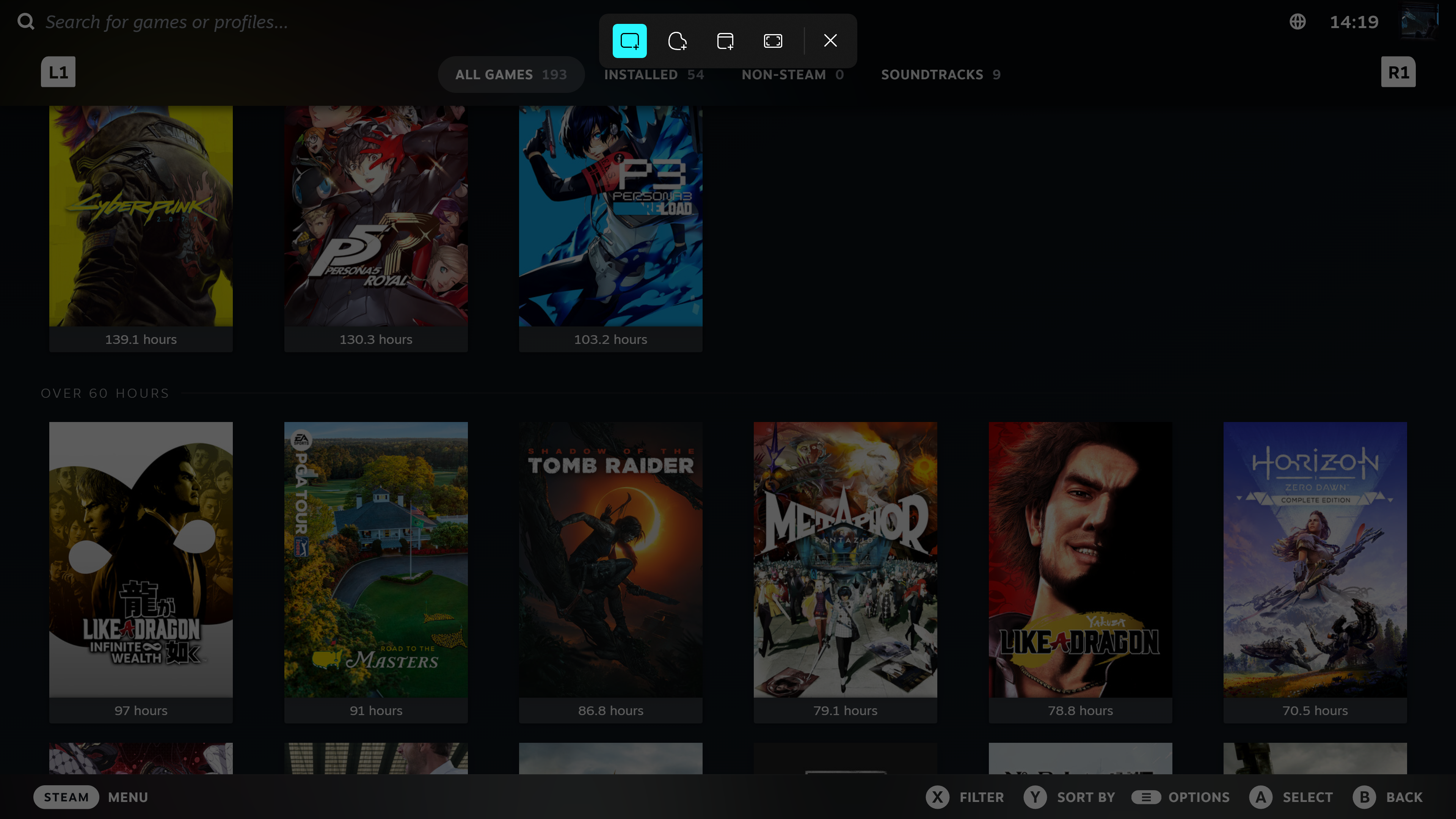Open the Persona 5 Royal game cover
This screenshot has width=1456, height=819.
[x=376, y=216]
